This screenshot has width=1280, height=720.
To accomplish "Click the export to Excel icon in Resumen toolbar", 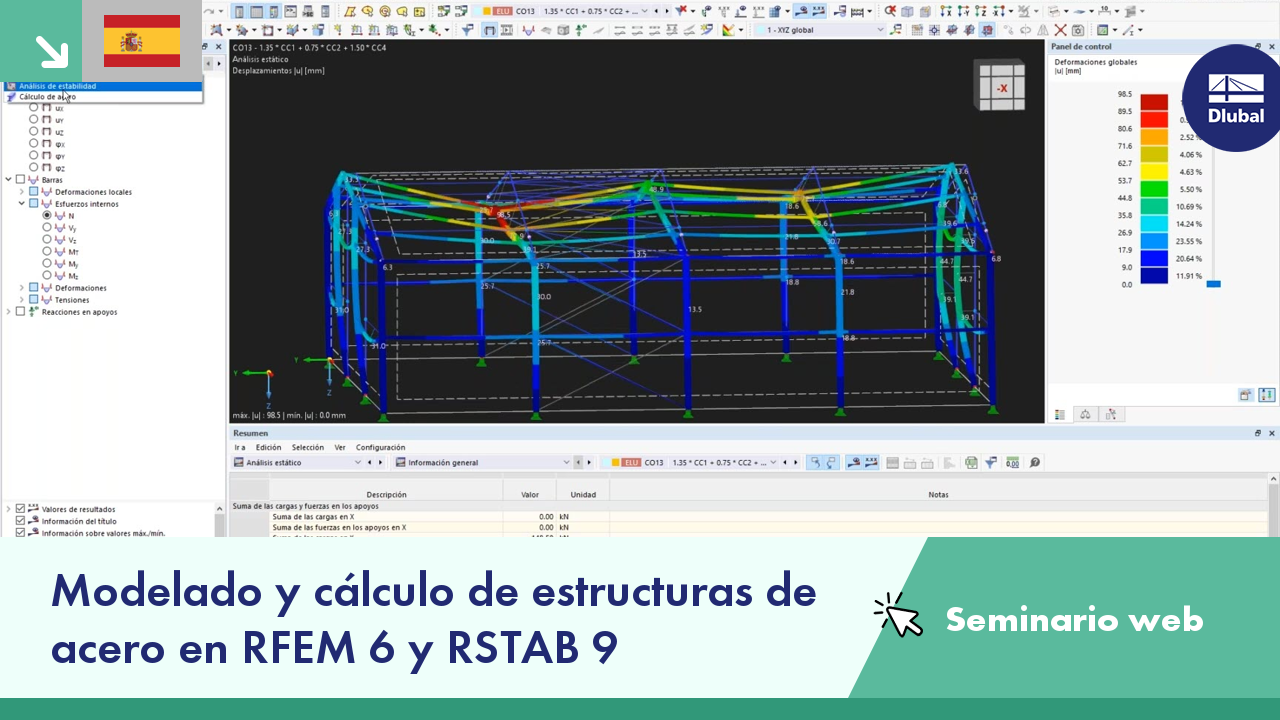I will 971,462.
